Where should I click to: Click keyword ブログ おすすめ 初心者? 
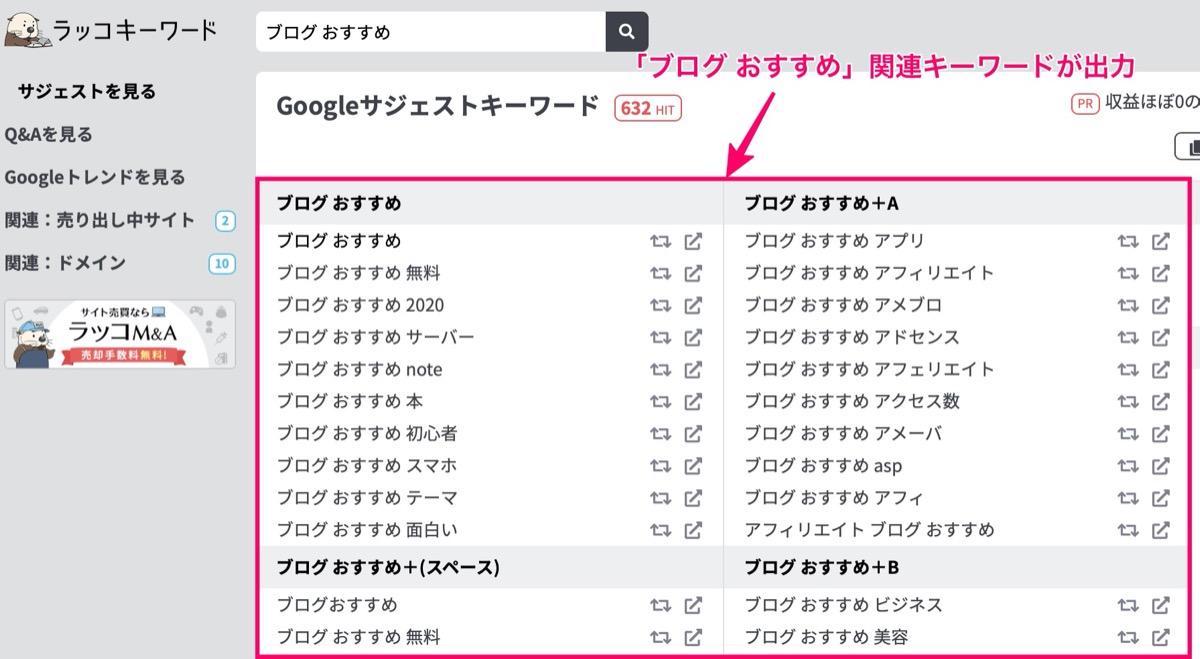(367, 433)
